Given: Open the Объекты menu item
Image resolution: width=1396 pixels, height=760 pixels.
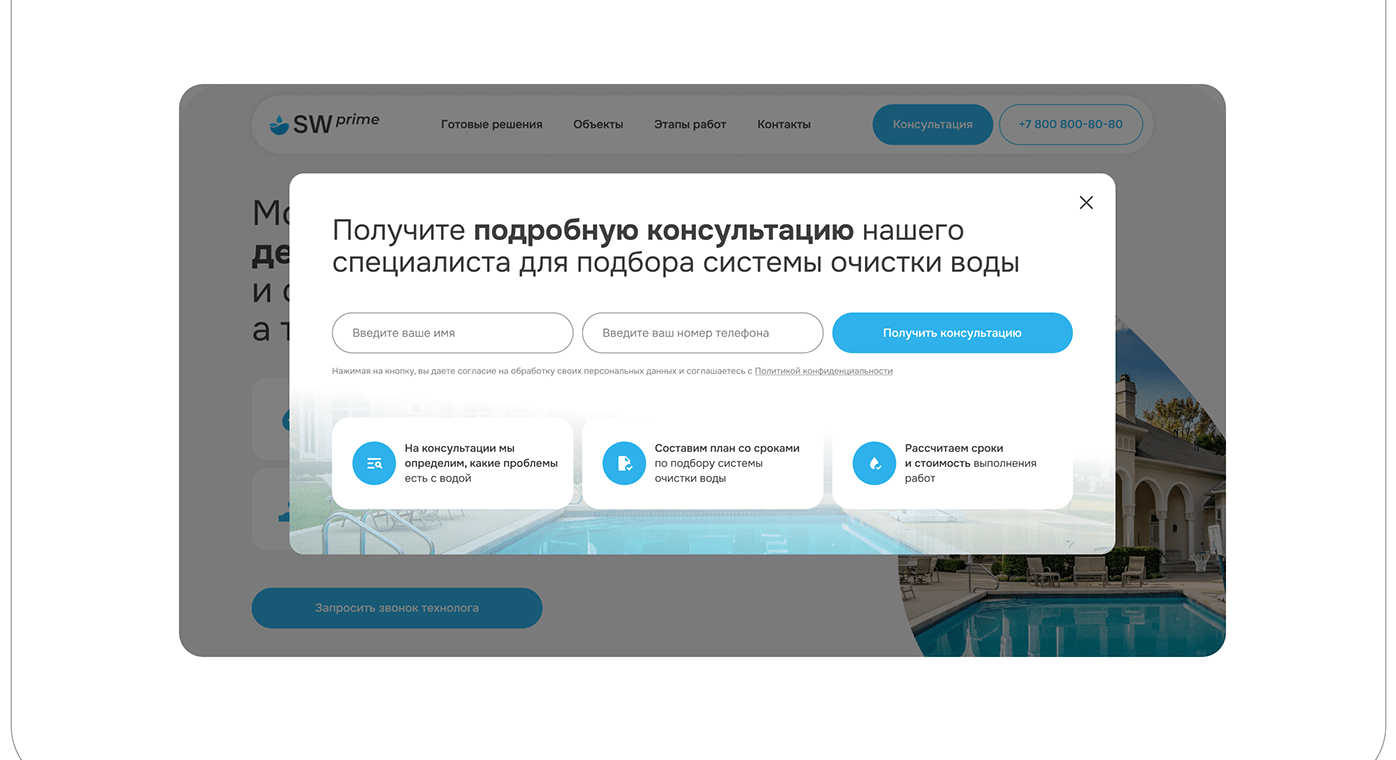Looking at the screenshot, I should (x=598, y=124).
